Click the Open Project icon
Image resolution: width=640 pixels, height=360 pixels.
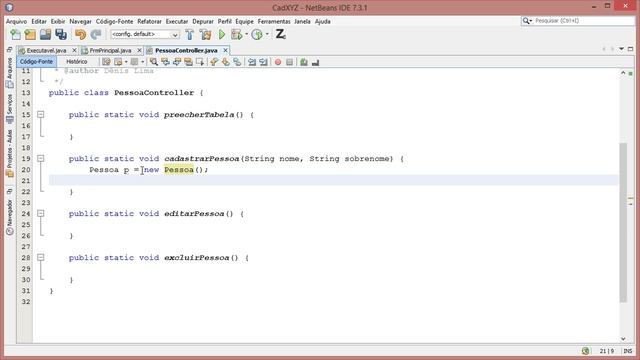click(45, 34)
